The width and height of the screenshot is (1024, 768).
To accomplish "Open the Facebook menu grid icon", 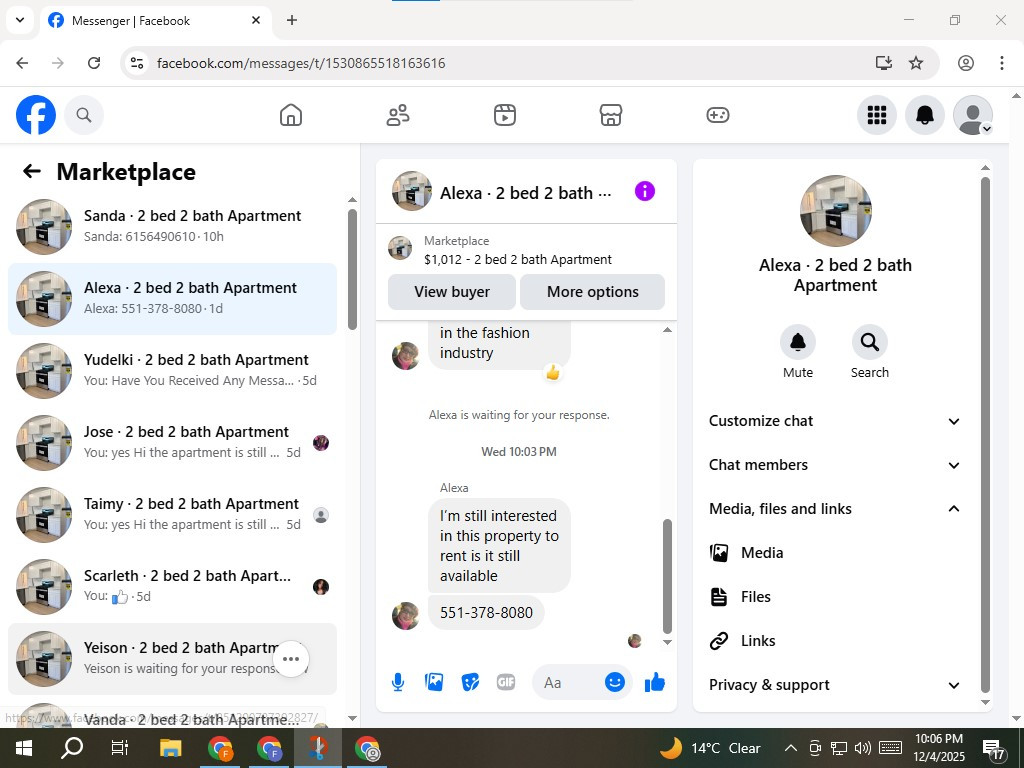I will (x=876, y=115).
